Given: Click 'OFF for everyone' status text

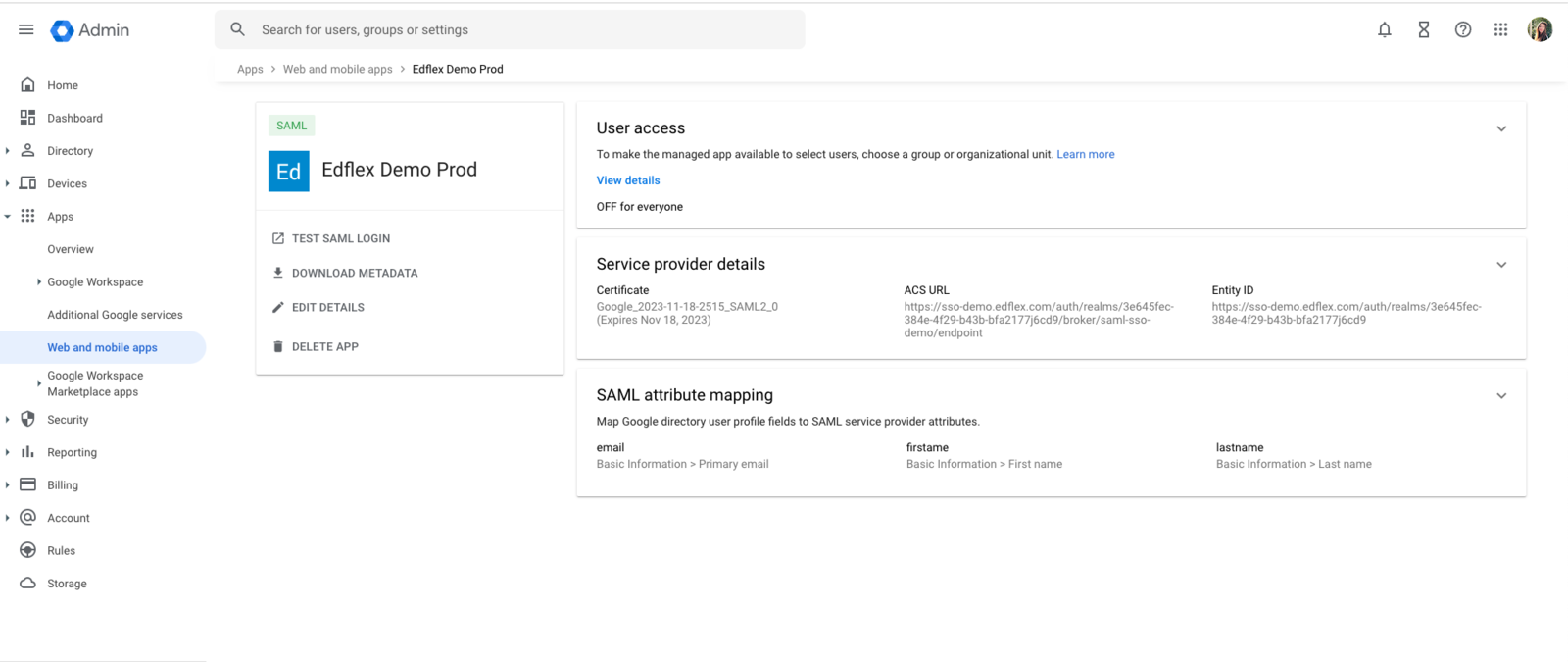Looking at the screenshot, I should tap(640, 207).
